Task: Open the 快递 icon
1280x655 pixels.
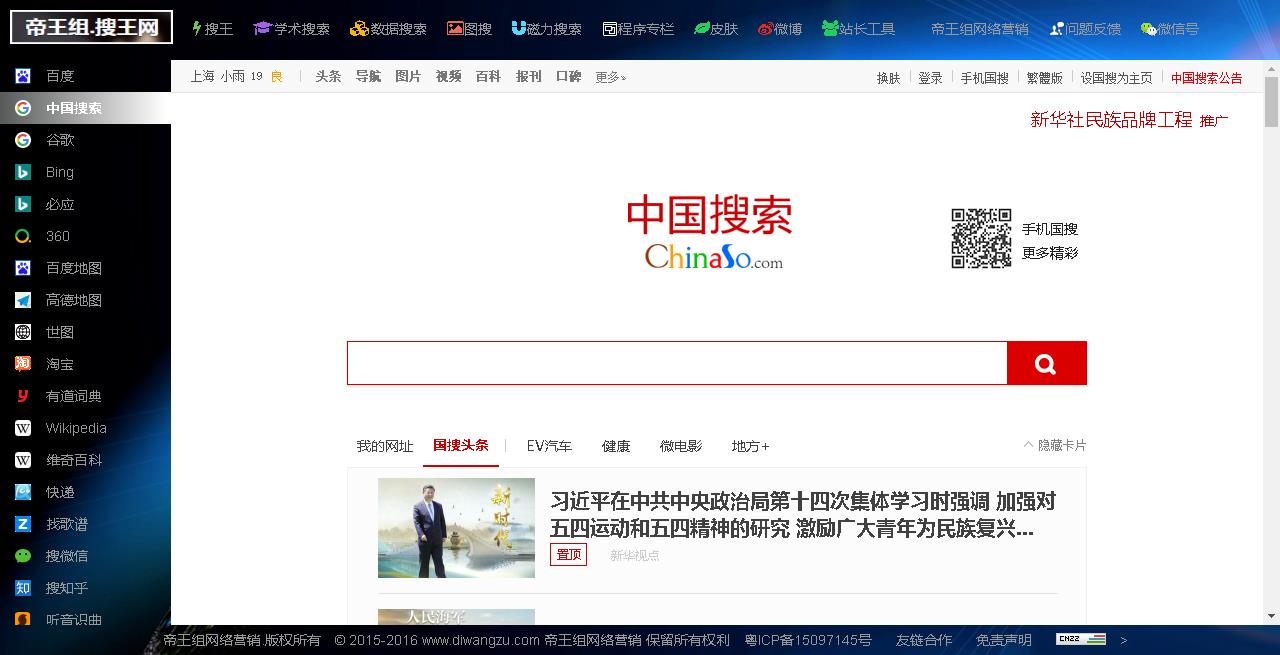Action: pos(23,492)
